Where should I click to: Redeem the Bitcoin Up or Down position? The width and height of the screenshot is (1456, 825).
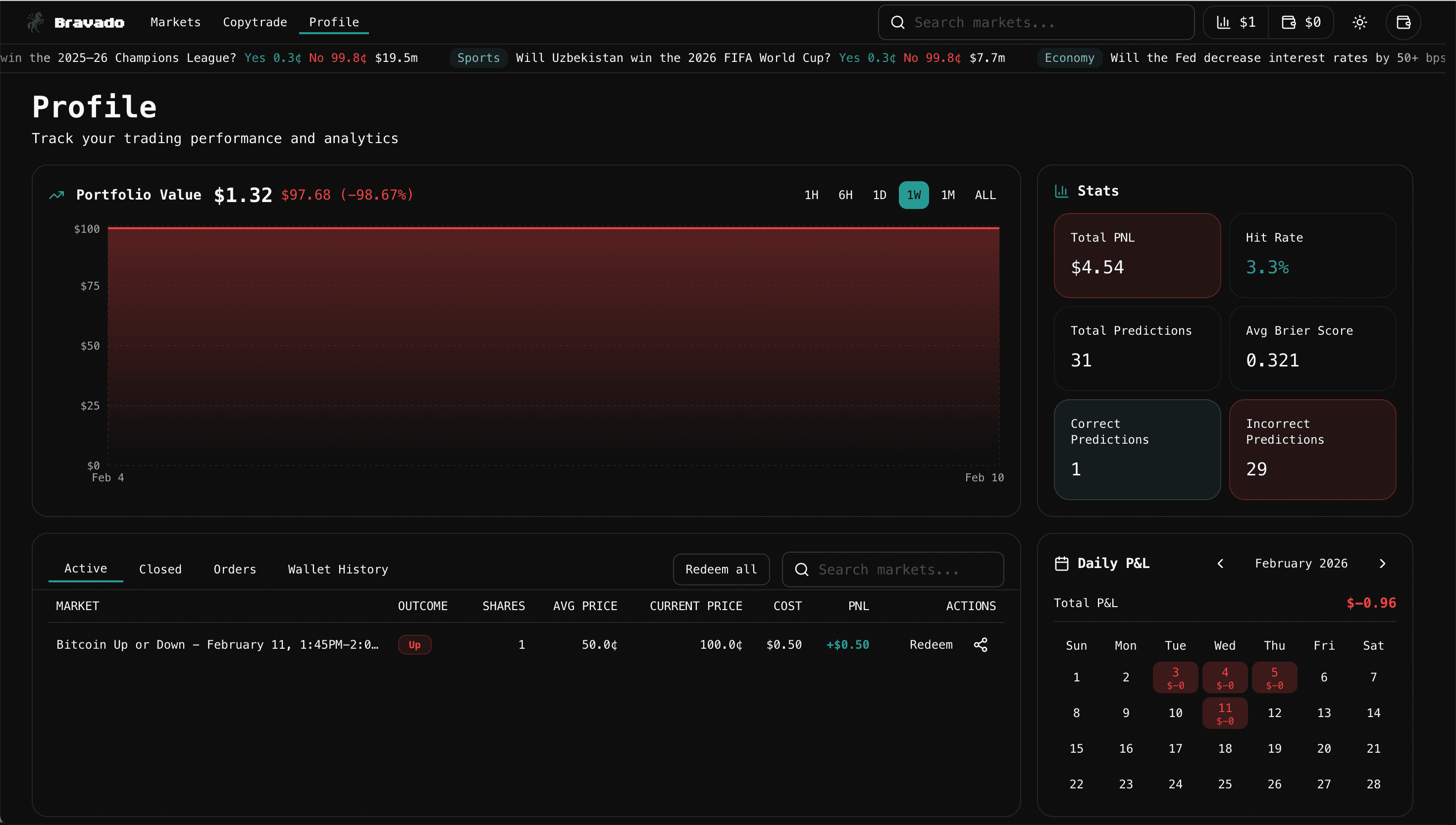point(931,644)
